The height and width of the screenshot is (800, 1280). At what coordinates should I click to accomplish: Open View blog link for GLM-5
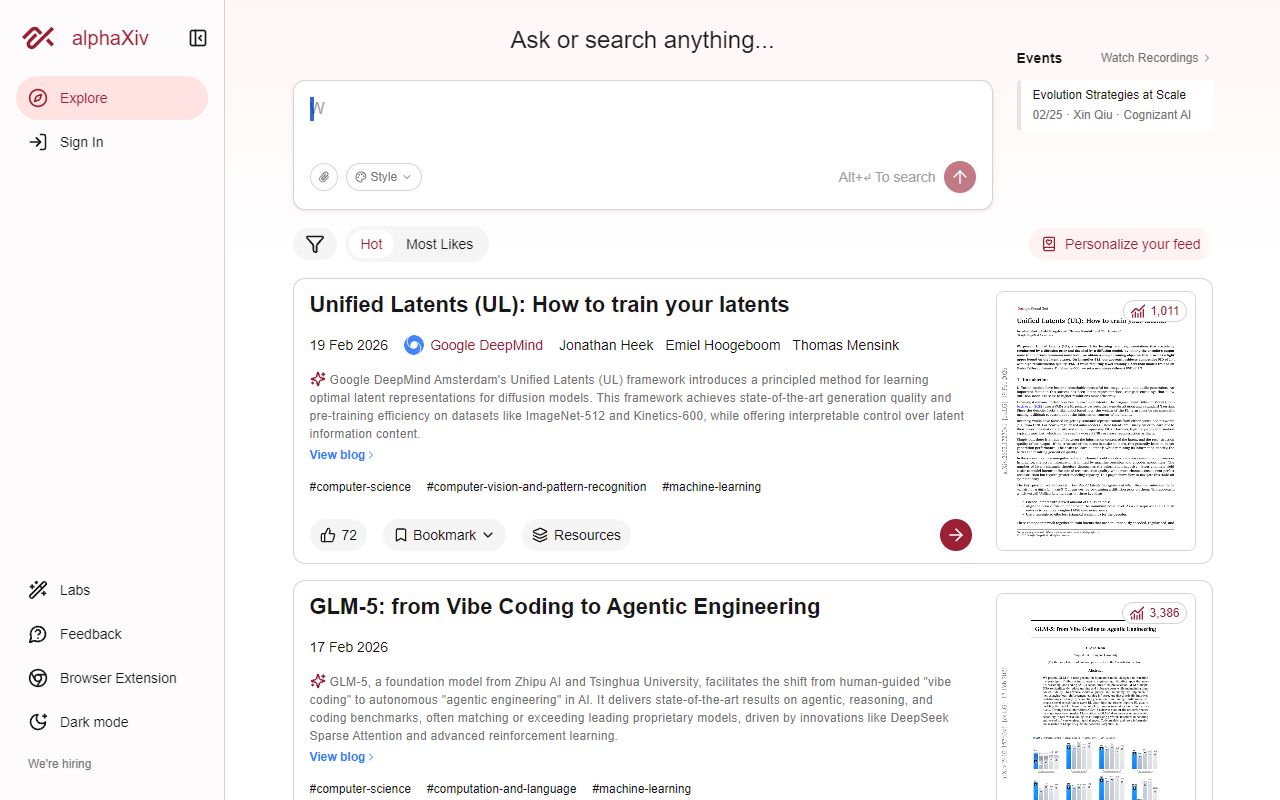pos(341,757)
